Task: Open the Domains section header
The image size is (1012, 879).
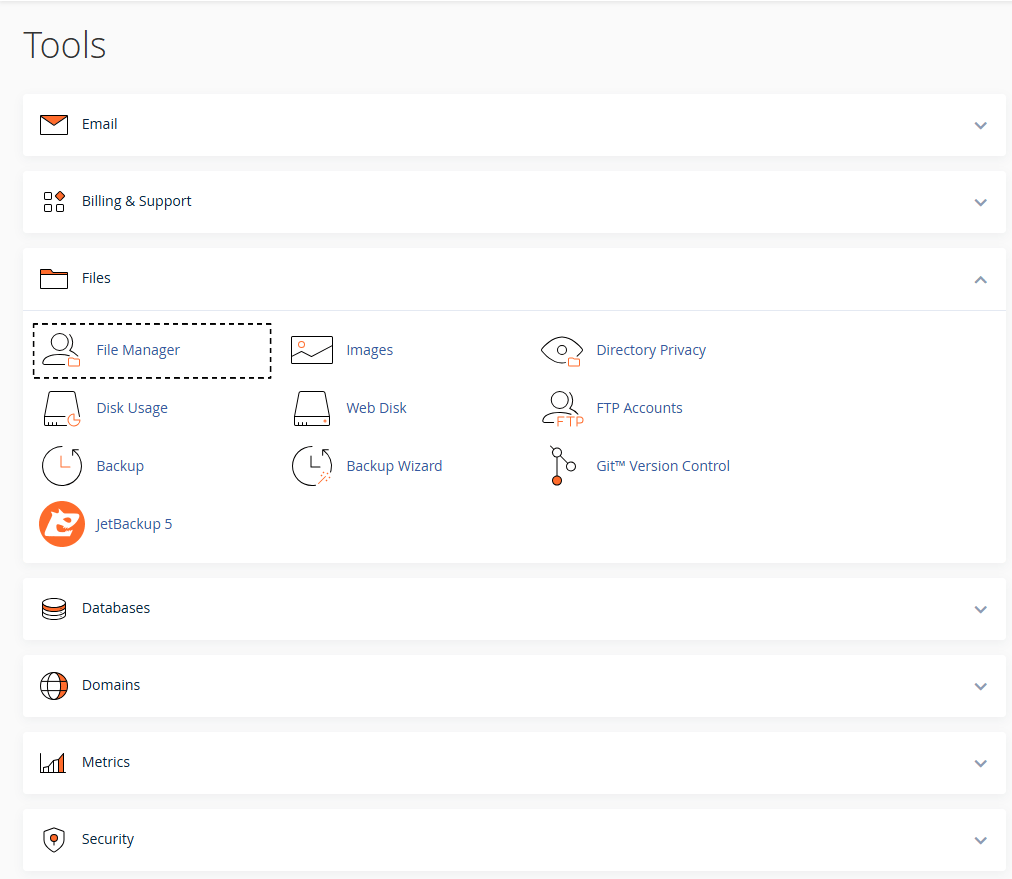Action: (x=514, y=686)
